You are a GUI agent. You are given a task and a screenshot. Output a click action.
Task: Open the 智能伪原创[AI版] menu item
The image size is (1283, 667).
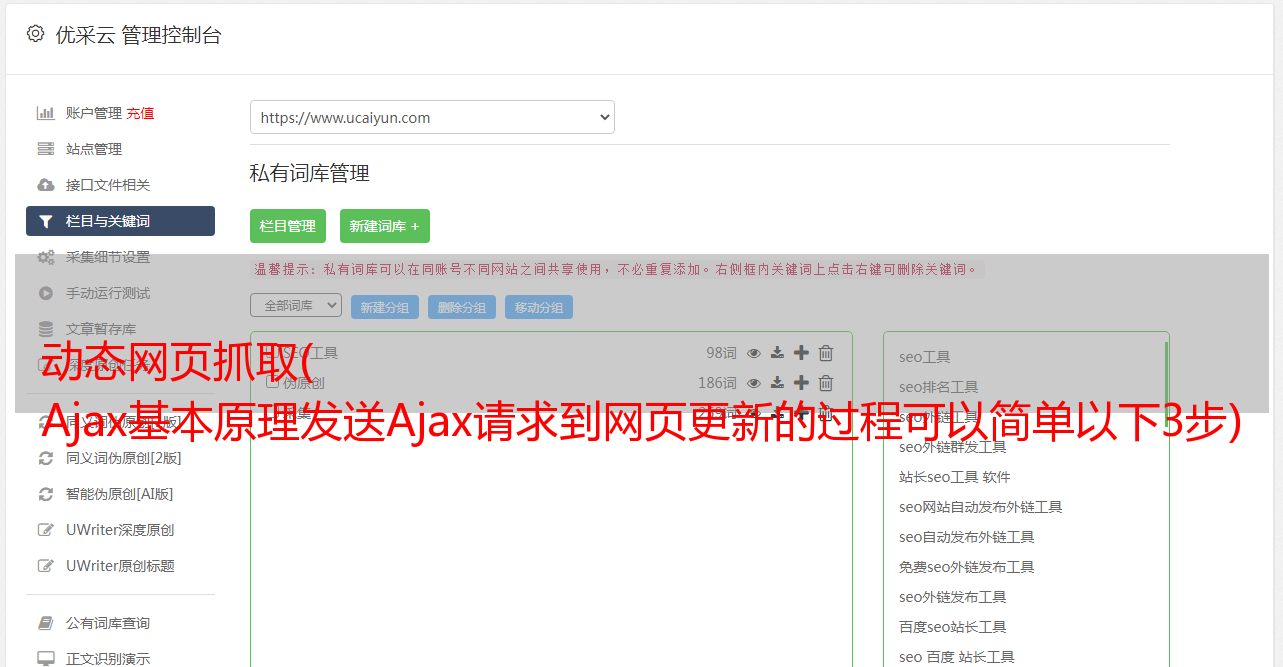point(120,494)
